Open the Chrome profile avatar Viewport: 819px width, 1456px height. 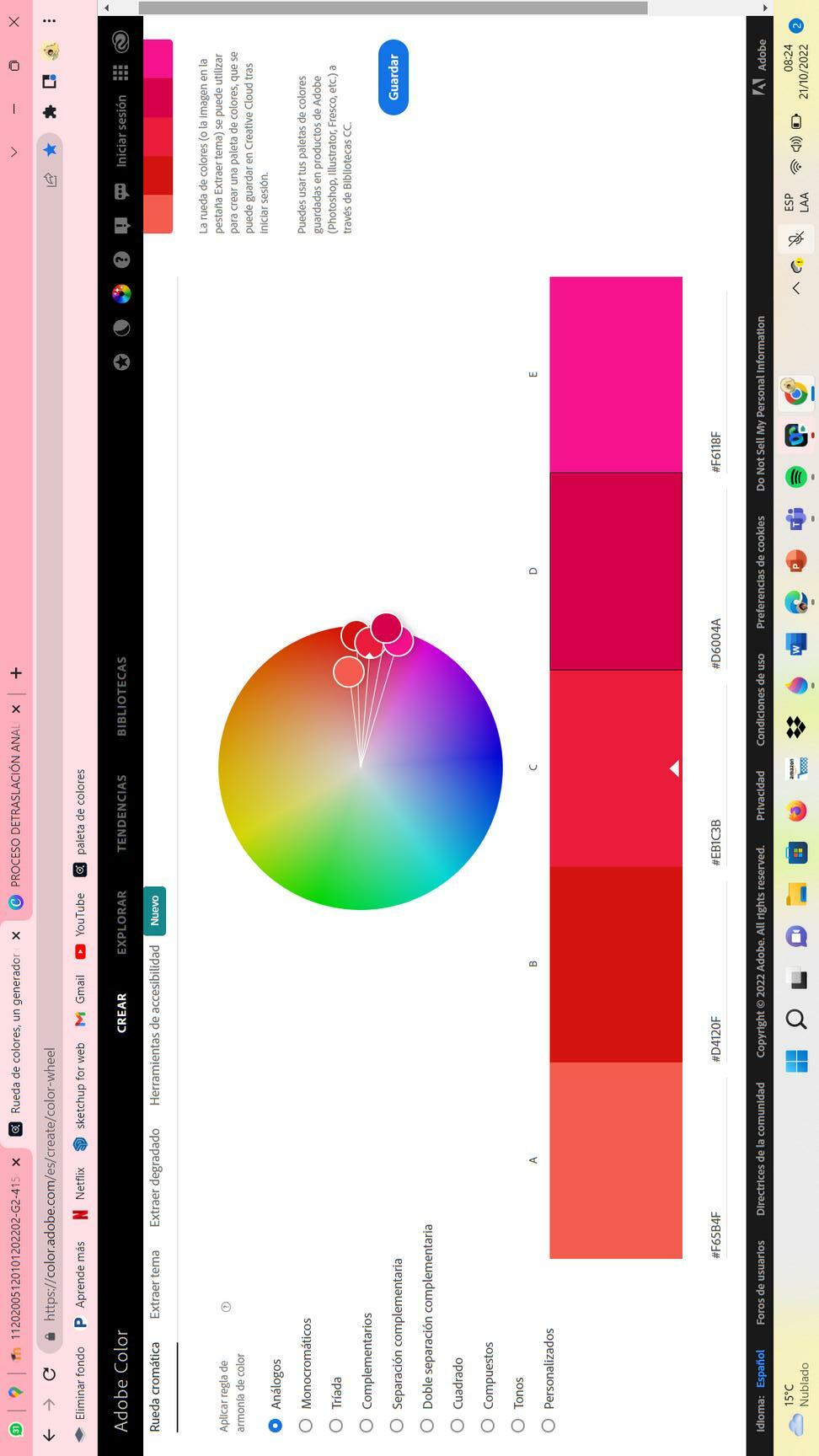pyautogui.click(x=50, y=51)
